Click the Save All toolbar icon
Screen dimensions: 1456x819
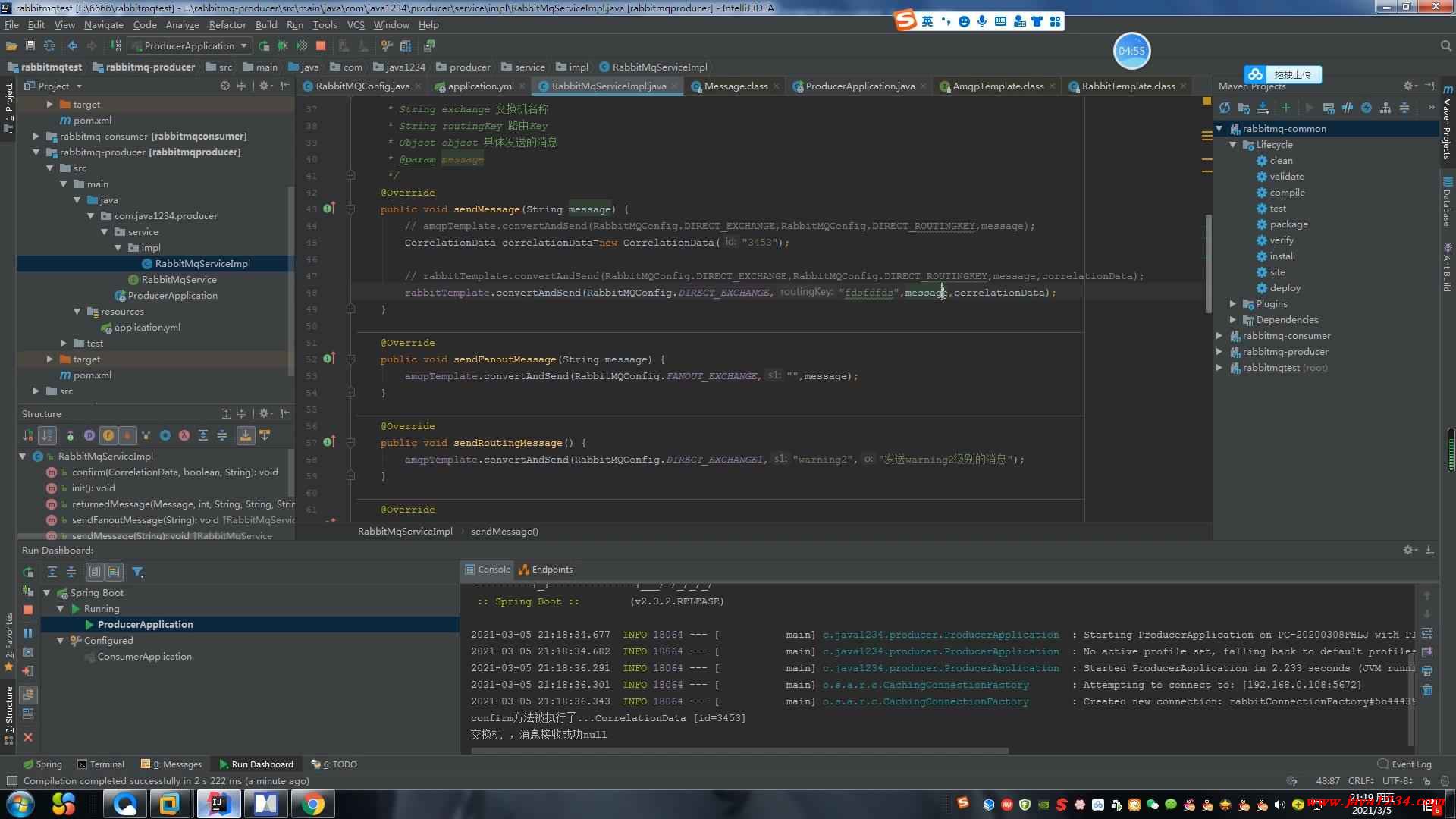coord(30,45)
